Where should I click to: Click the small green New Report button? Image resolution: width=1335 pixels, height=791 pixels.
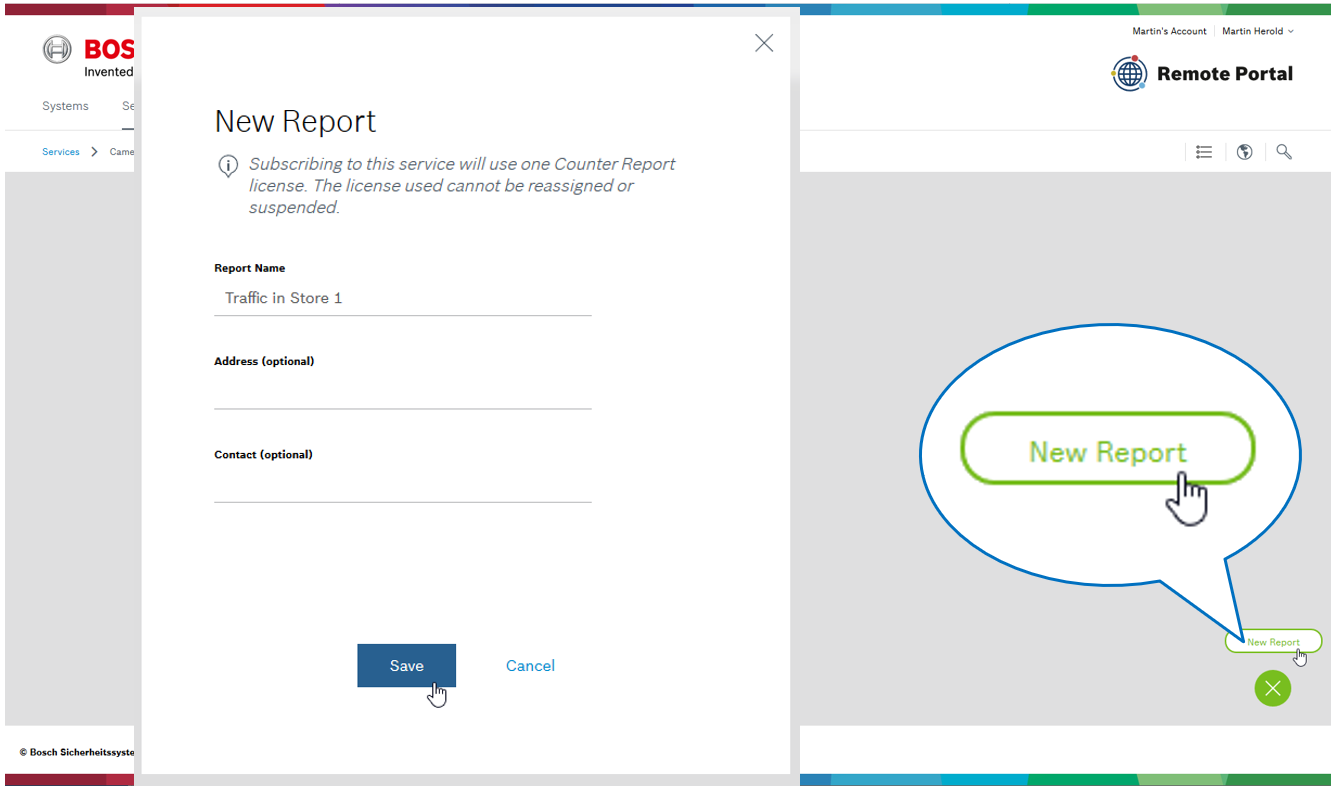[x=1272, y=642]
